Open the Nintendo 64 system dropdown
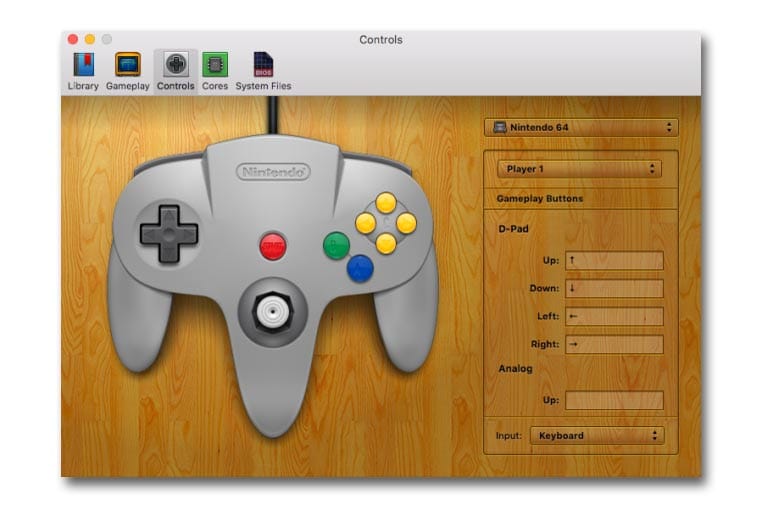The width and height of the screenshot is (774, 516). (581, 127)
